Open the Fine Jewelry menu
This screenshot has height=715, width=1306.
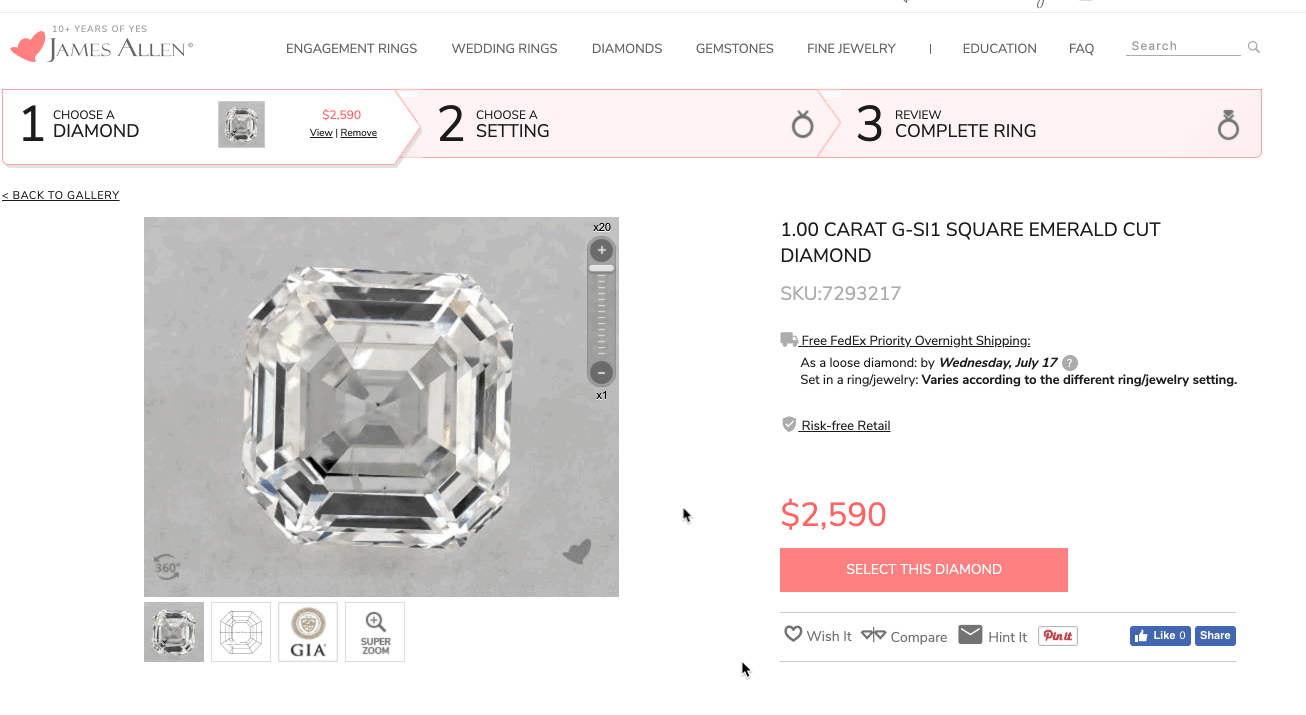[x=851, y=48]
